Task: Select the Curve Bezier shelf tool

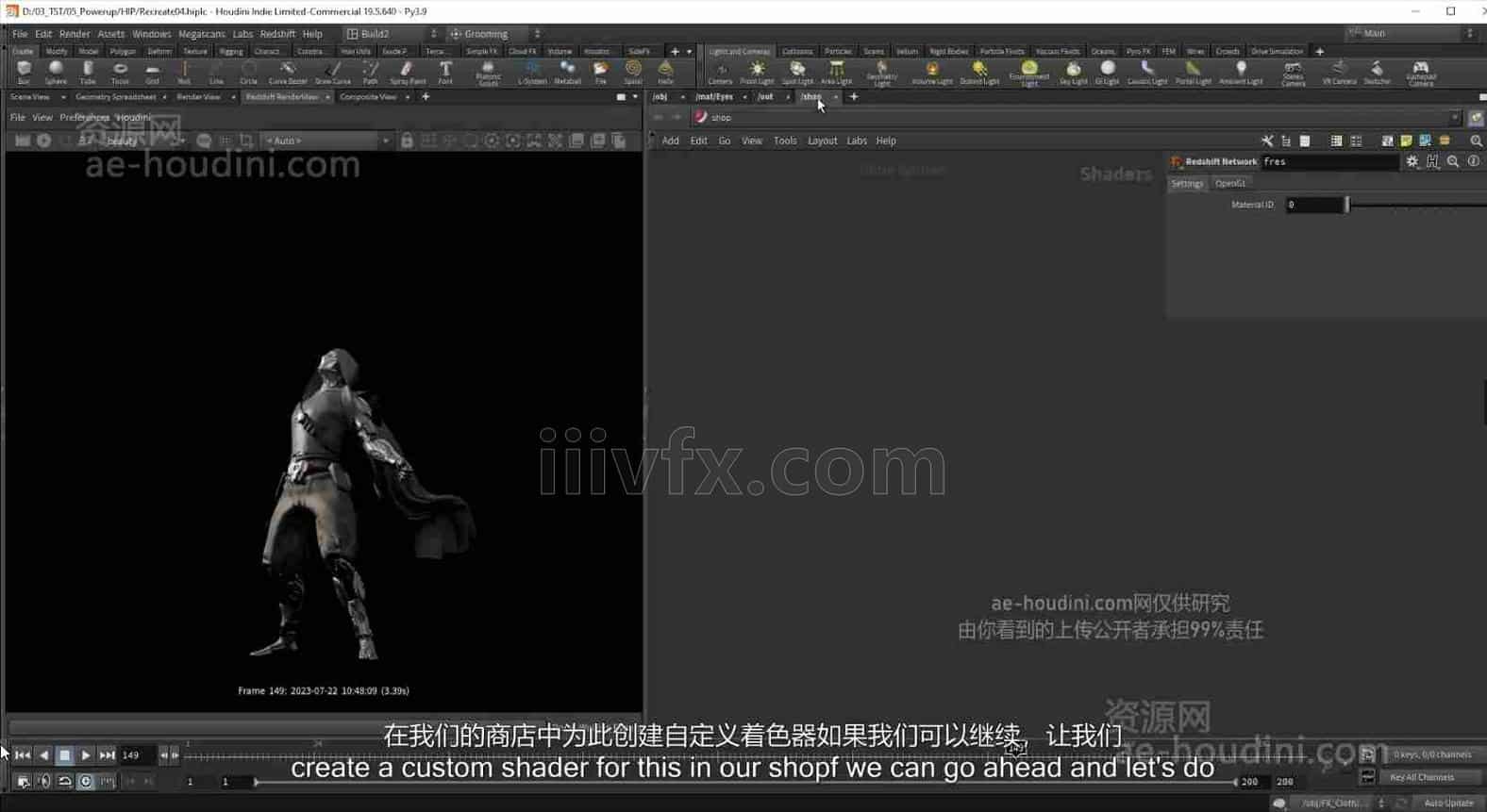Action: click(x=288, y=73)
